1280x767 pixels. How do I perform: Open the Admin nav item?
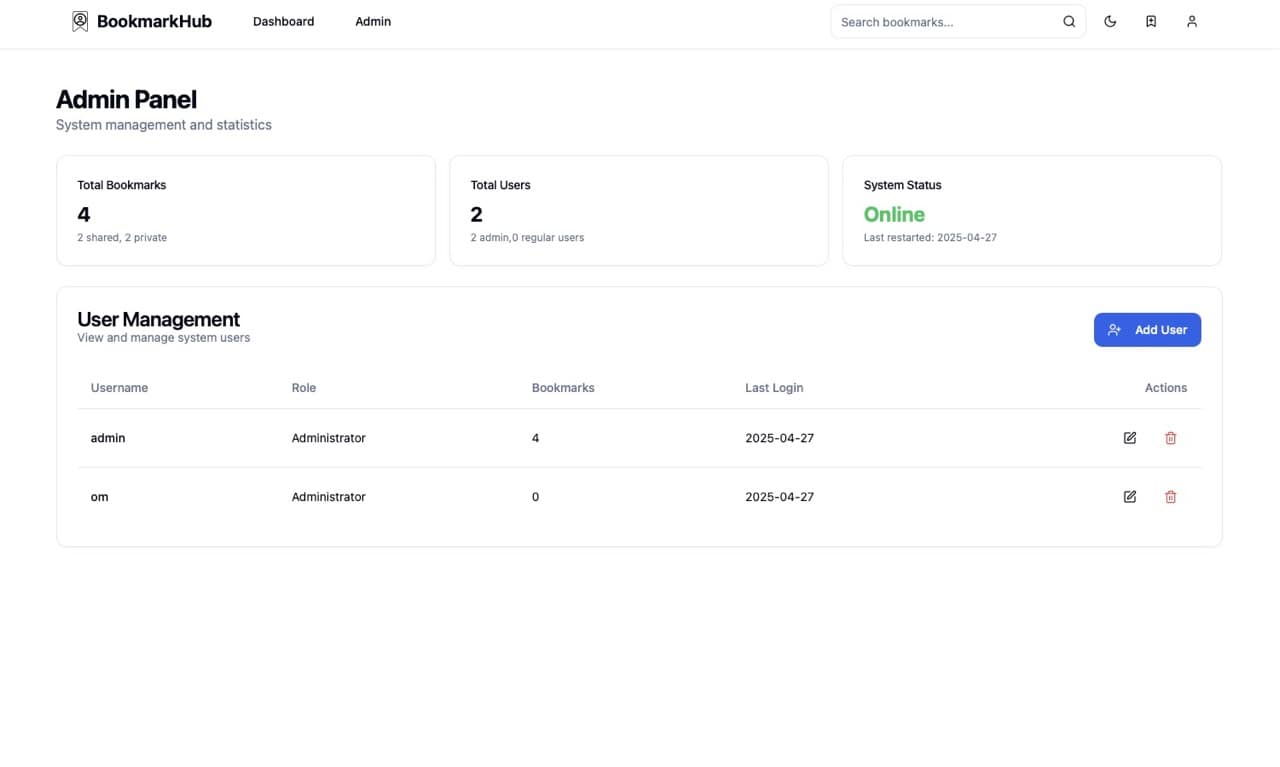(x=373, y=22)
